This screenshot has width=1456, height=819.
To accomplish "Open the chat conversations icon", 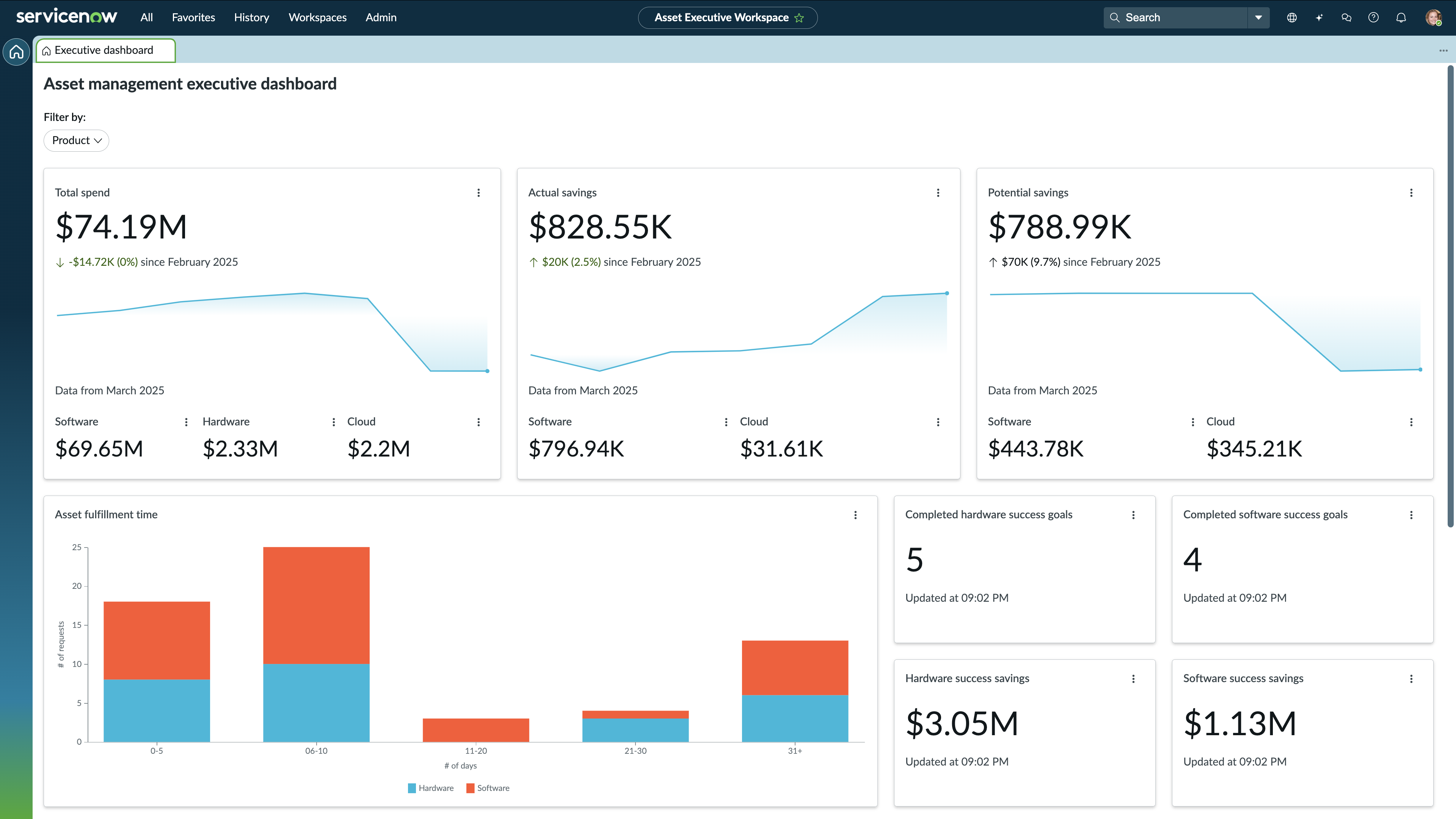I will 1346,17.
